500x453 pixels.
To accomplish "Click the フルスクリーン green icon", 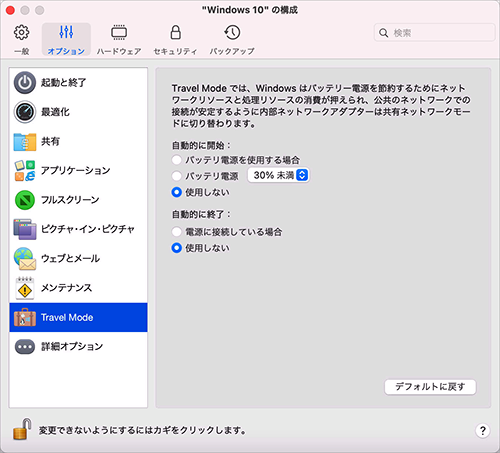I will pyautogui.click(x=25, y=200).
